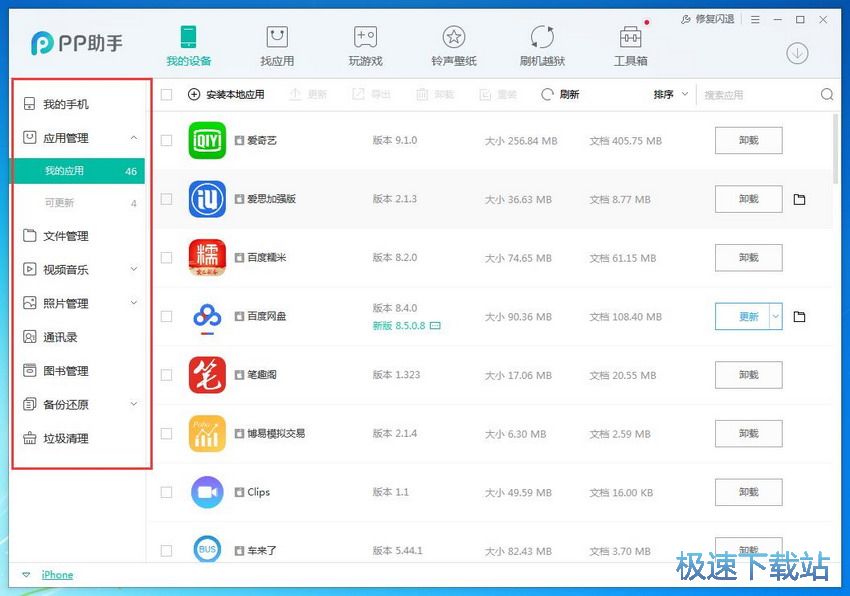The image size is (850, 596).
Task: Expand the device list triangle beside iPhone
Action: pyautogui.click(x=26, y=575)
